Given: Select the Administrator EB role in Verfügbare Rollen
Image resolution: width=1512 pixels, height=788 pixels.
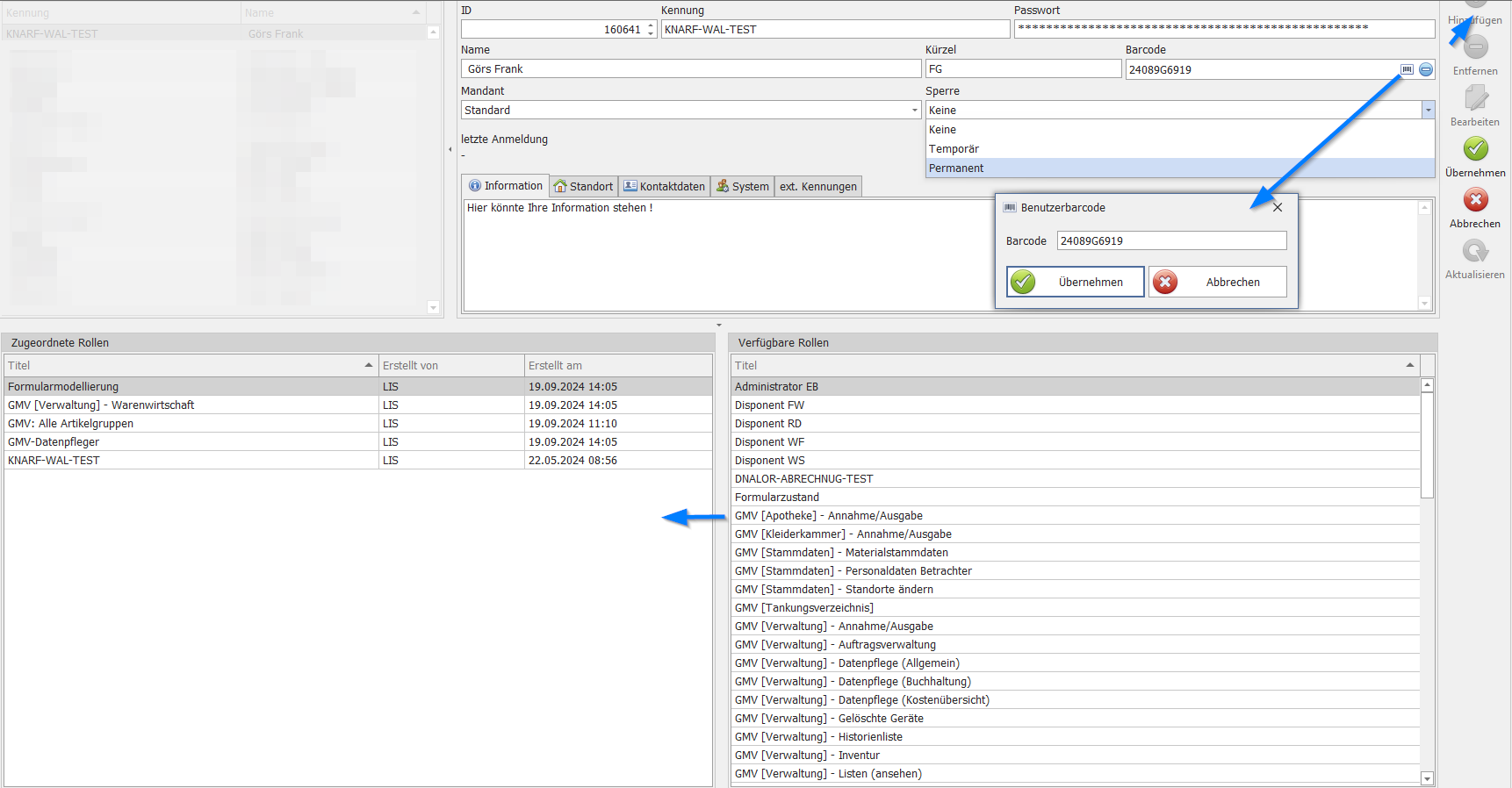Looking at the screenshot, I should tap(776, 387).
